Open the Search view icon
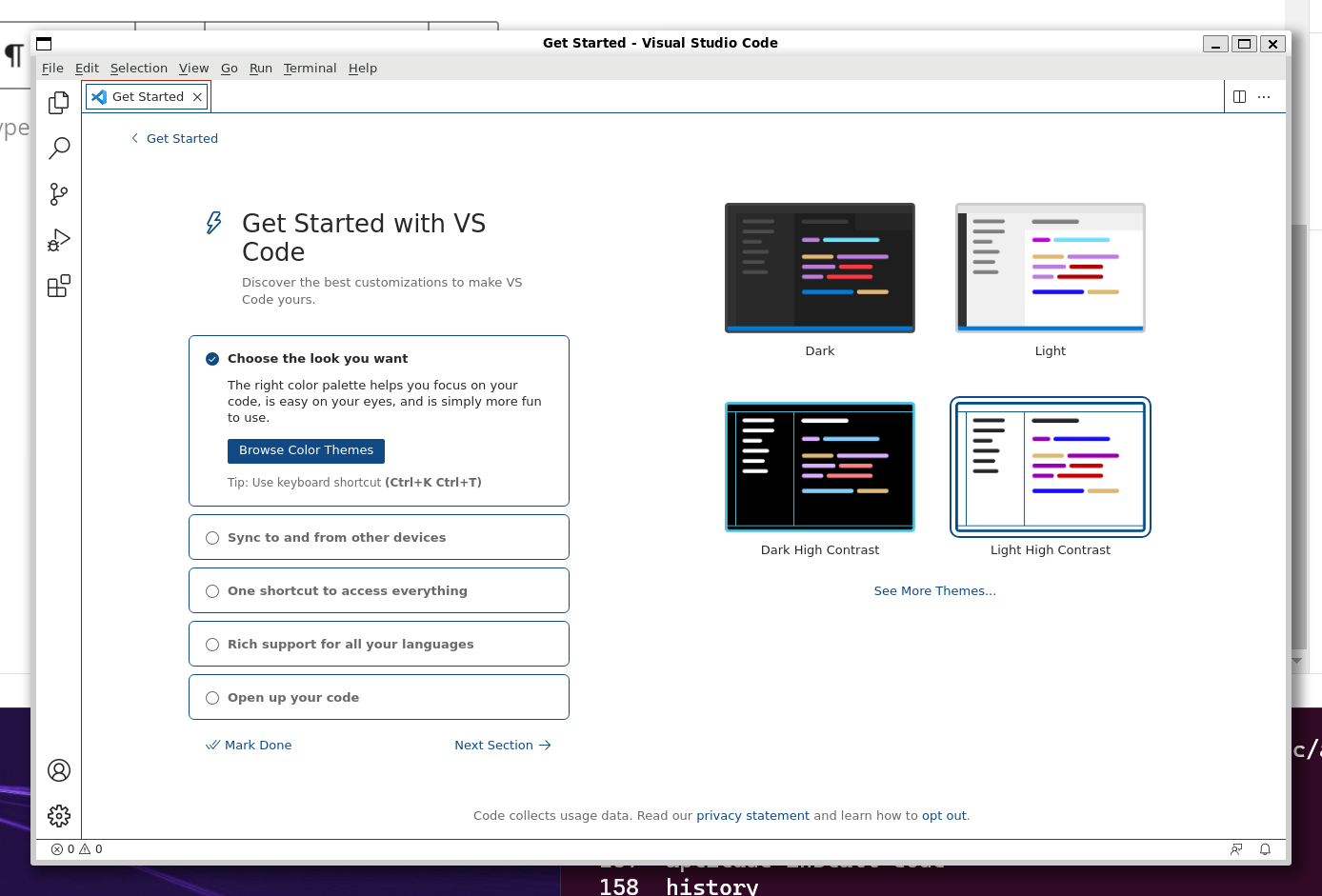The height and width of the screenshot is (896, 1322). point(59,148)
